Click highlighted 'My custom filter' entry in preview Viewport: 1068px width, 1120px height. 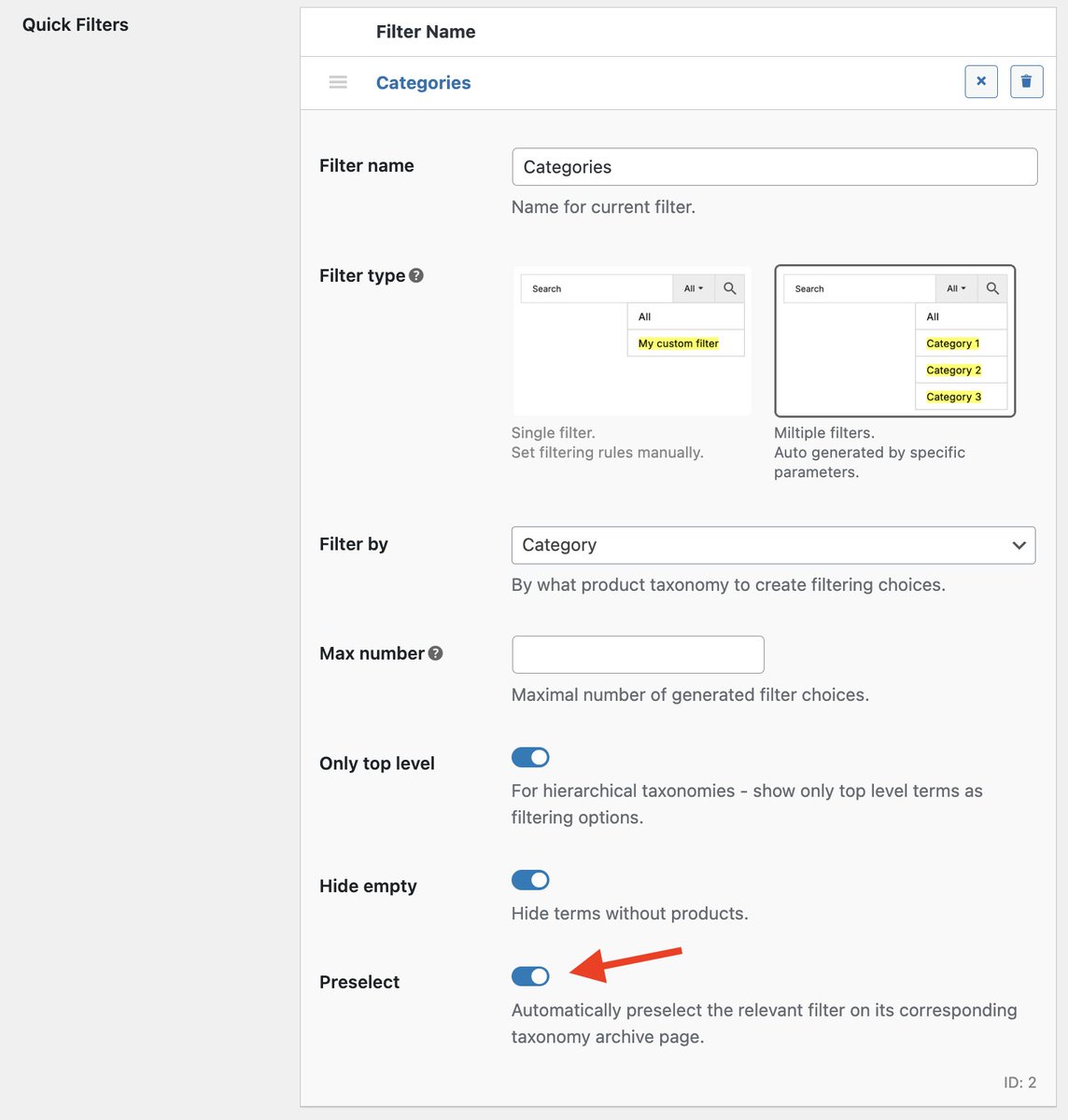tap(679, 343)
